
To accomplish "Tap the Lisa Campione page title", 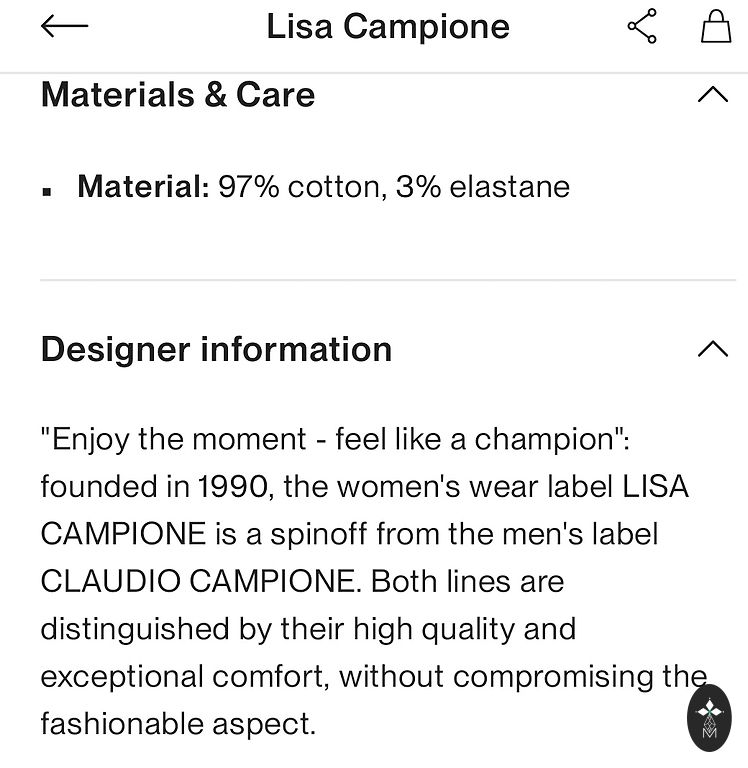I will (x=388, y=27).
